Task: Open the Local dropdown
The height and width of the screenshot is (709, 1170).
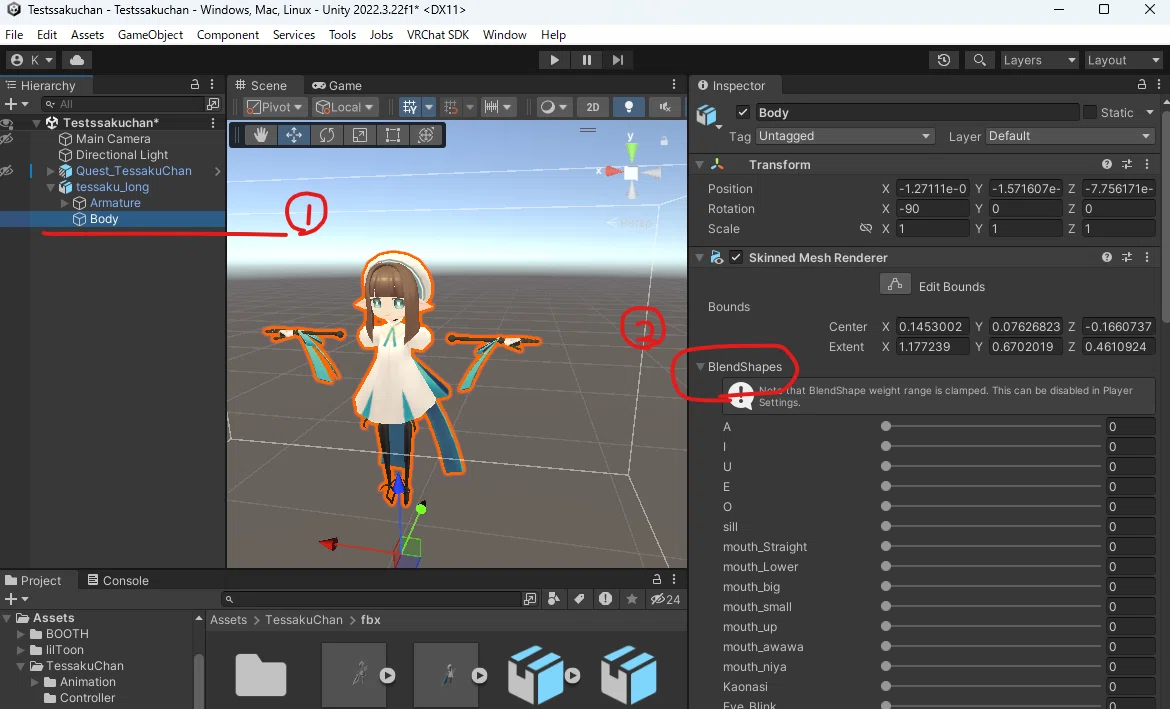Action: [x=345, y=107]
